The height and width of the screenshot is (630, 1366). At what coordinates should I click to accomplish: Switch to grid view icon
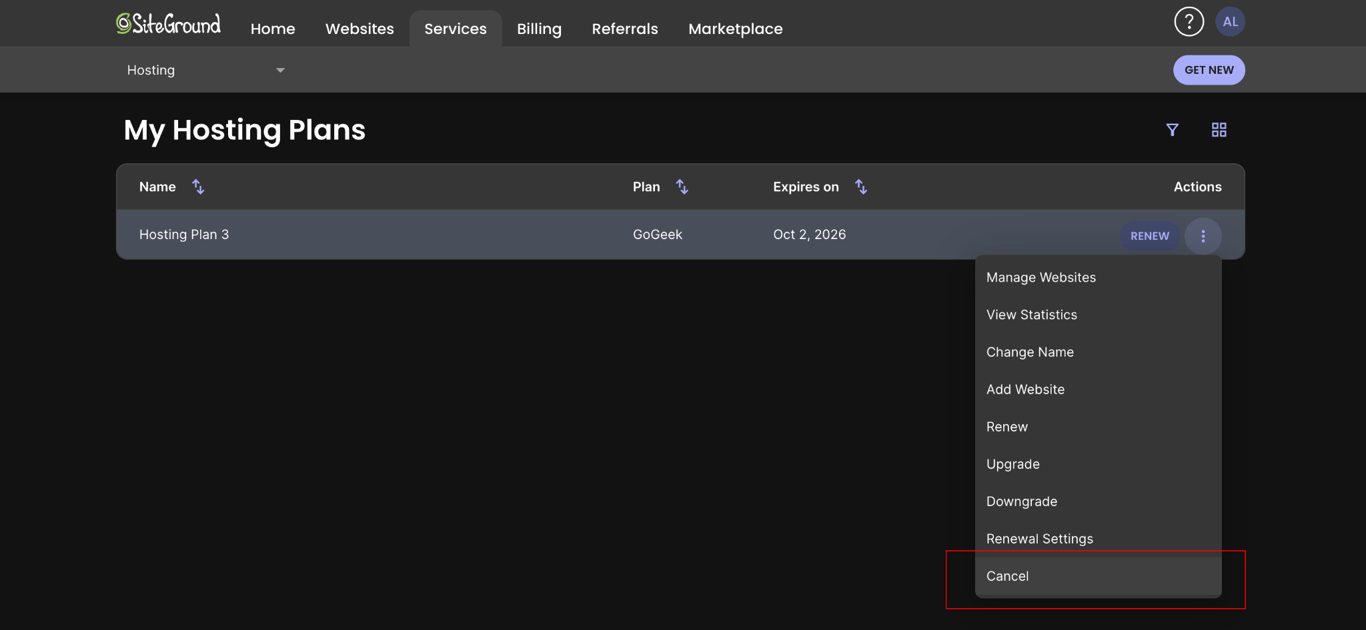click(1219, 130)
